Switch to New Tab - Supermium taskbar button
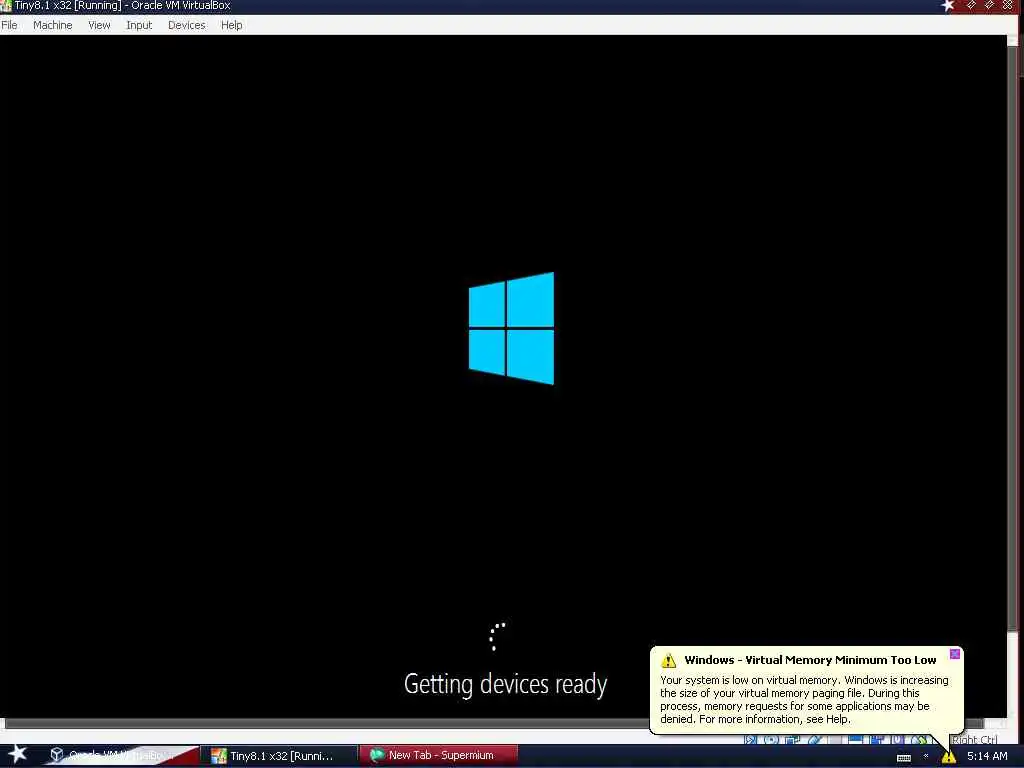1024x768 pixels. [x=439, y=756]
